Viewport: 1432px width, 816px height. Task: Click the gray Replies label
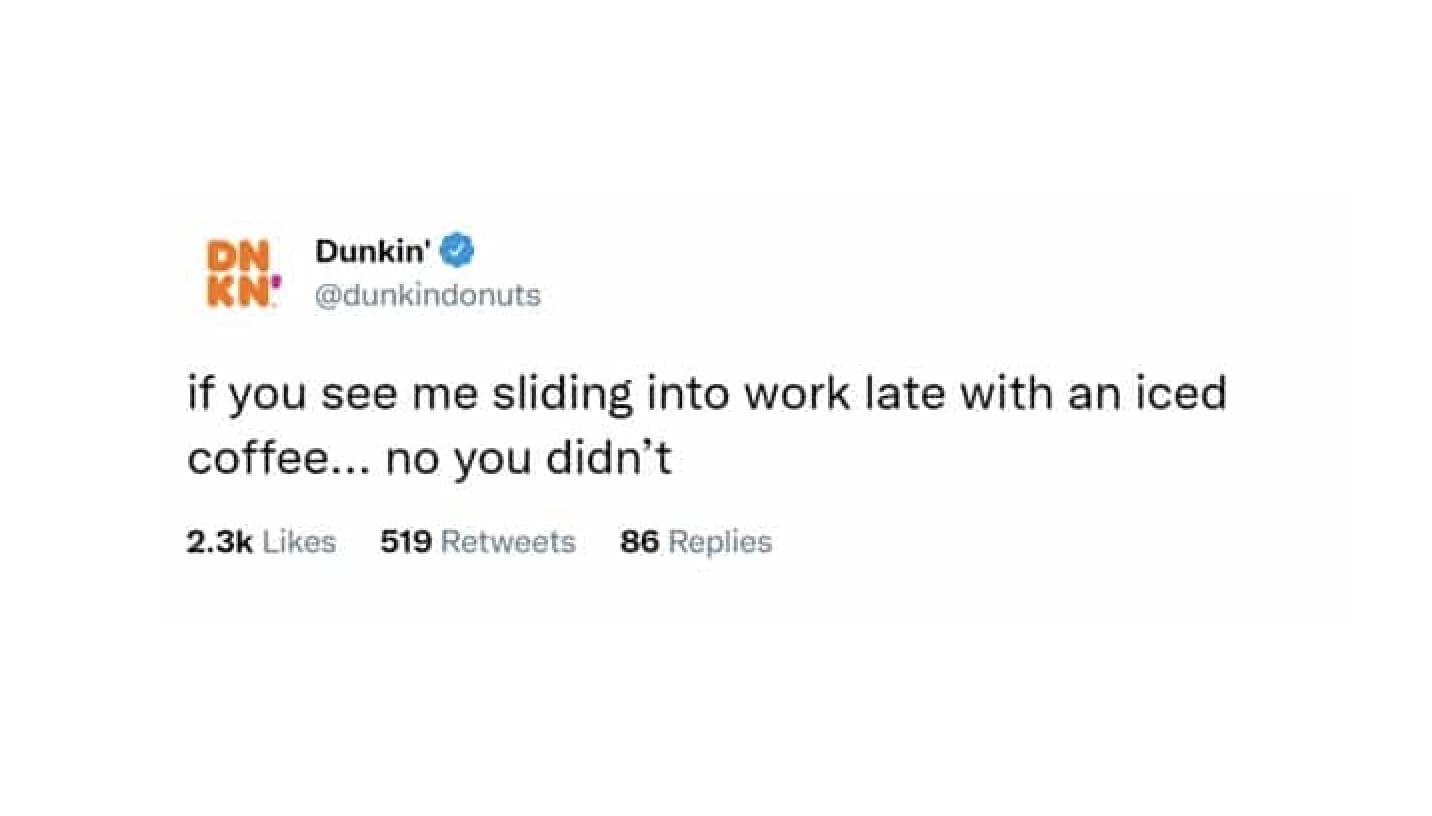tap(720, 542)
